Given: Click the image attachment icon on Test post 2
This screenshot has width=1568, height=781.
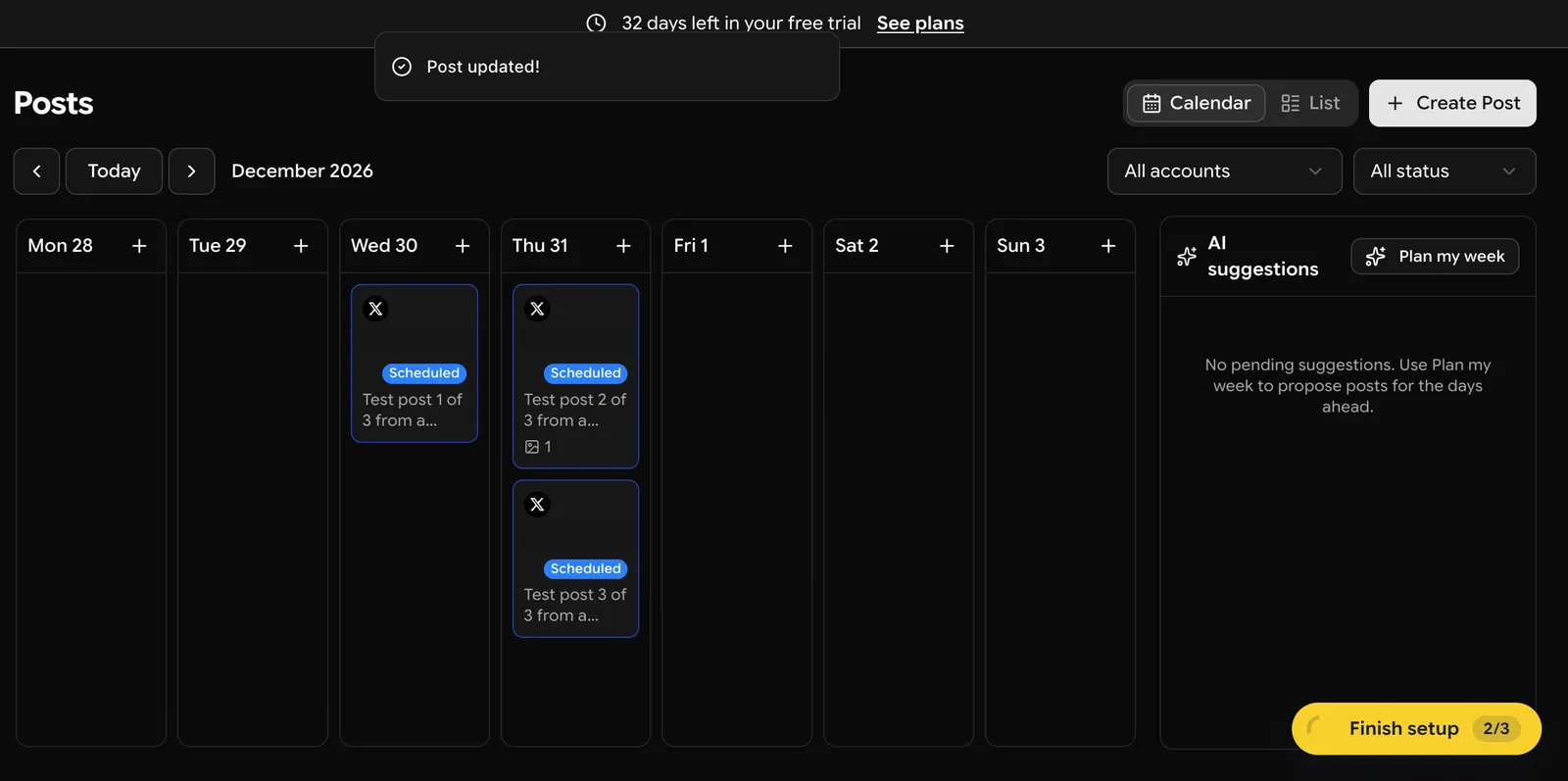Looking at the screenshot, I should (x=532, y=447).
